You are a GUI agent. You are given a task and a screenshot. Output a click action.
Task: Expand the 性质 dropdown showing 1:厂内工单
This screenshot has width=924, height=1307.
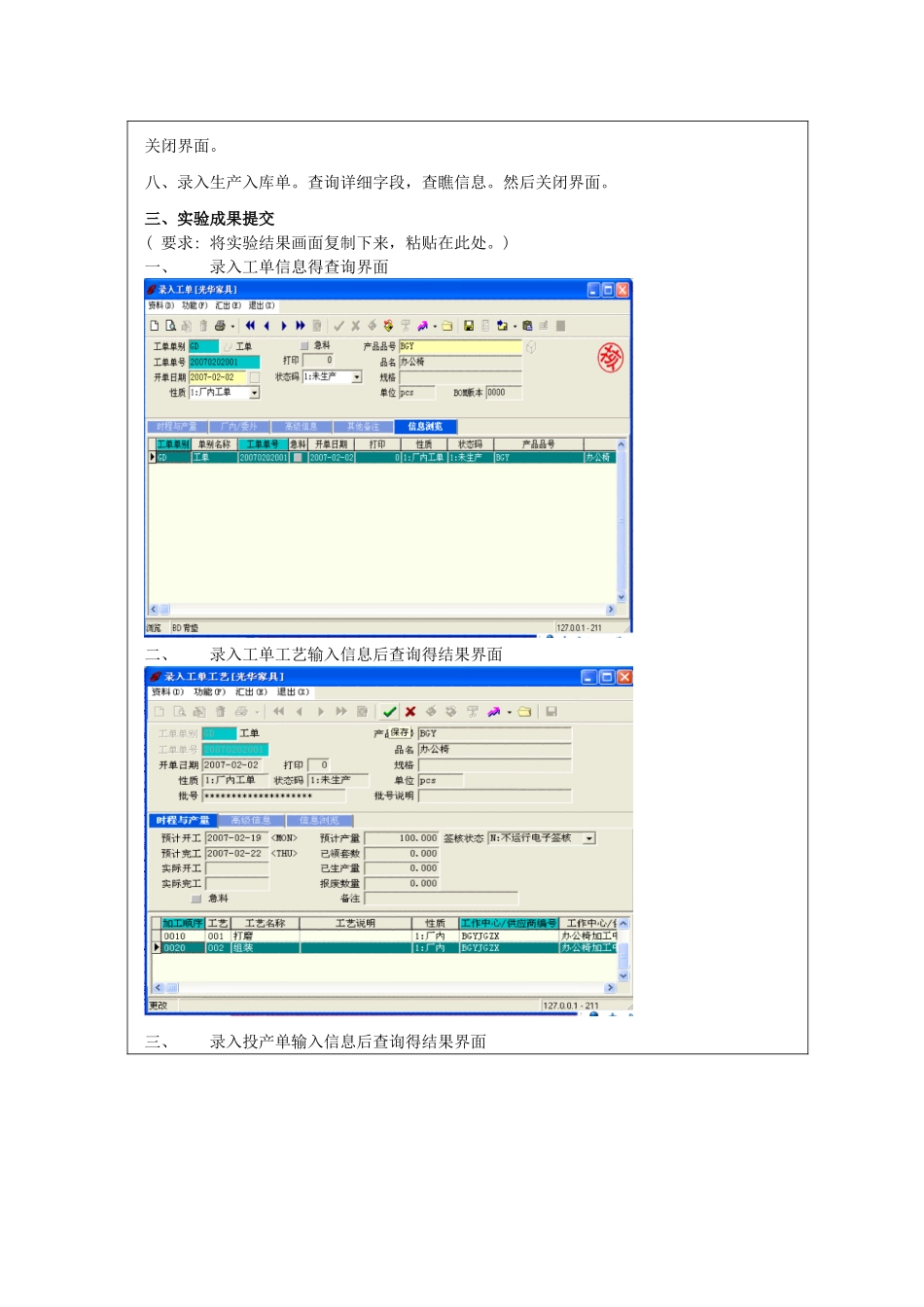[x=255, y=393]
